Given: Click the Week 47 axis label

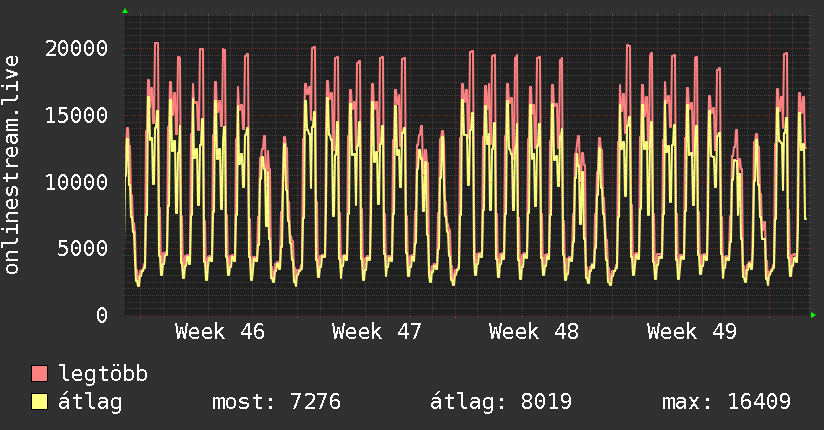Looking at the screenshot, I should click(x=377, y=331).
